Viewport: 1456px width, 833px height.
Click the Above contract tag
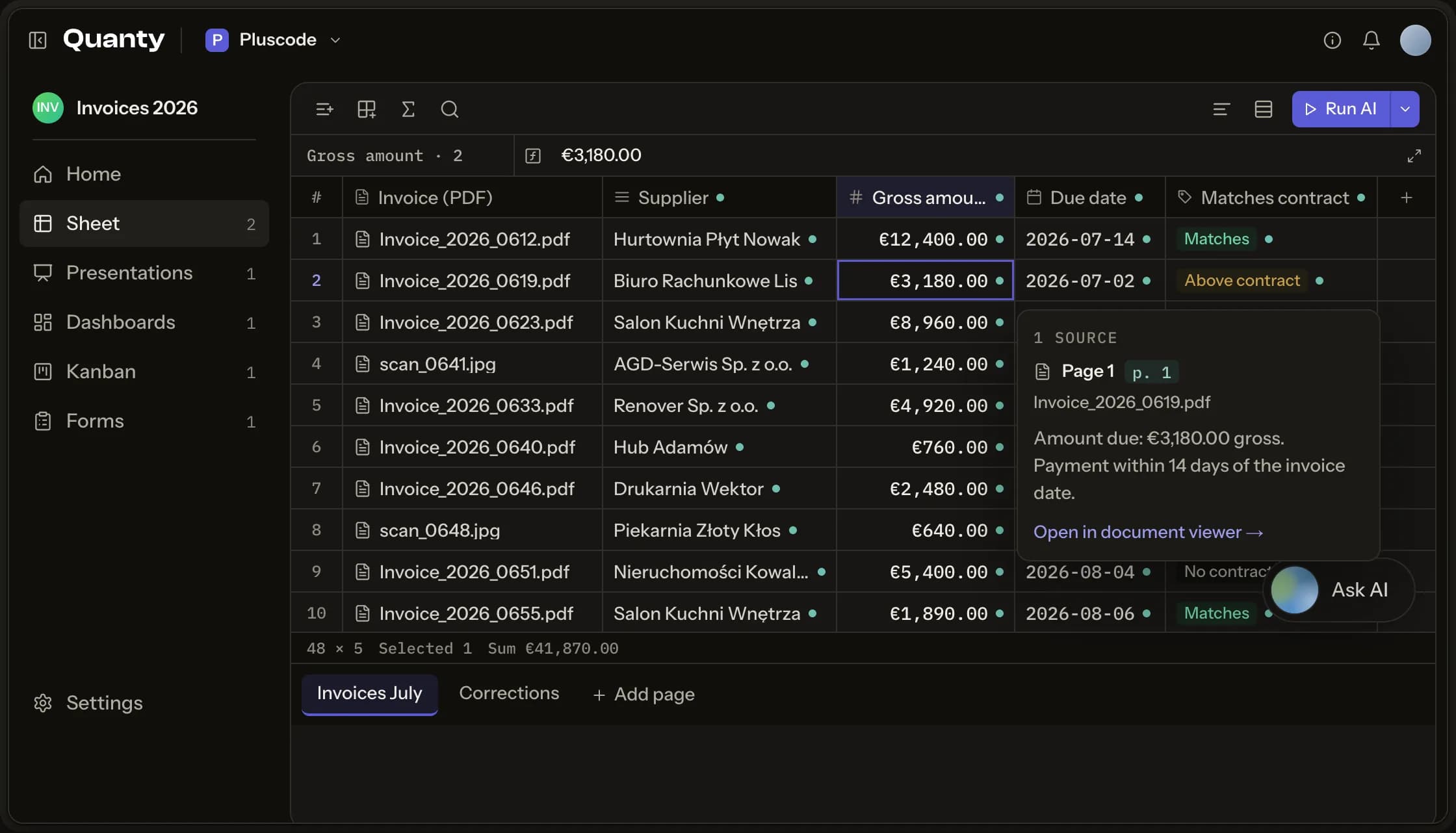pos(1241,281)
